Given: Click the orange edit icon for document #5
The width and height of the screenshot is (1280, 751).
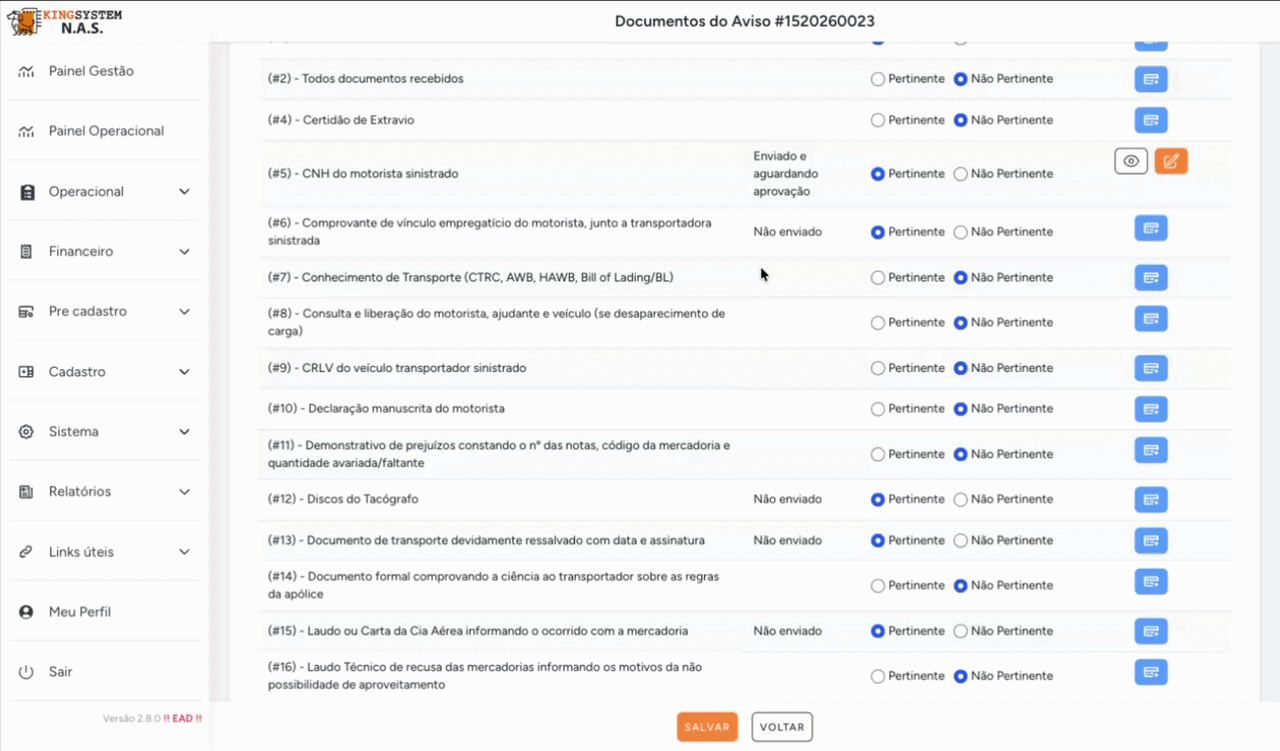Looking at the screenshot, I should click(1170, 161).
